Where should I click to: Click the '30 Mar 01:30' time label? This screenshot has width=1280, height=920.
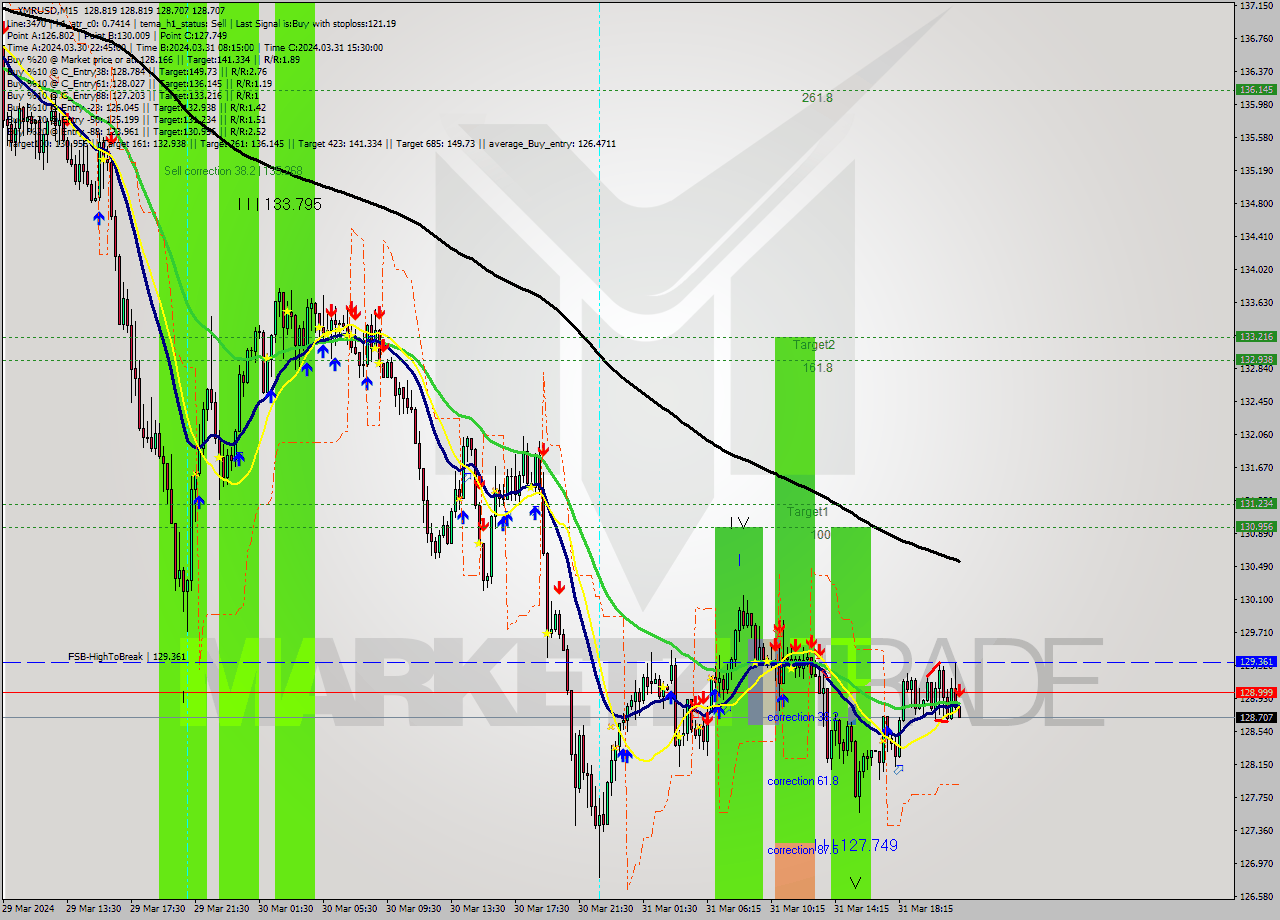[285, 909]
